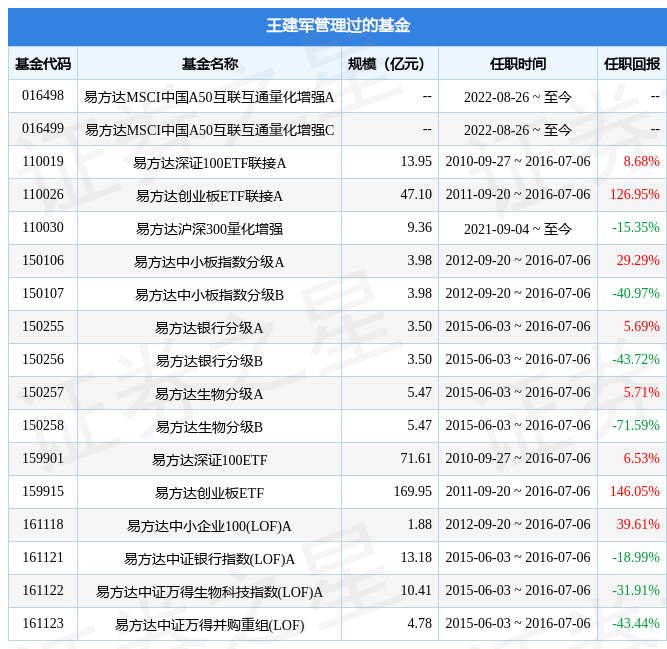
Task: Click the scale value 169.95
Action: [x=413, y=491]
